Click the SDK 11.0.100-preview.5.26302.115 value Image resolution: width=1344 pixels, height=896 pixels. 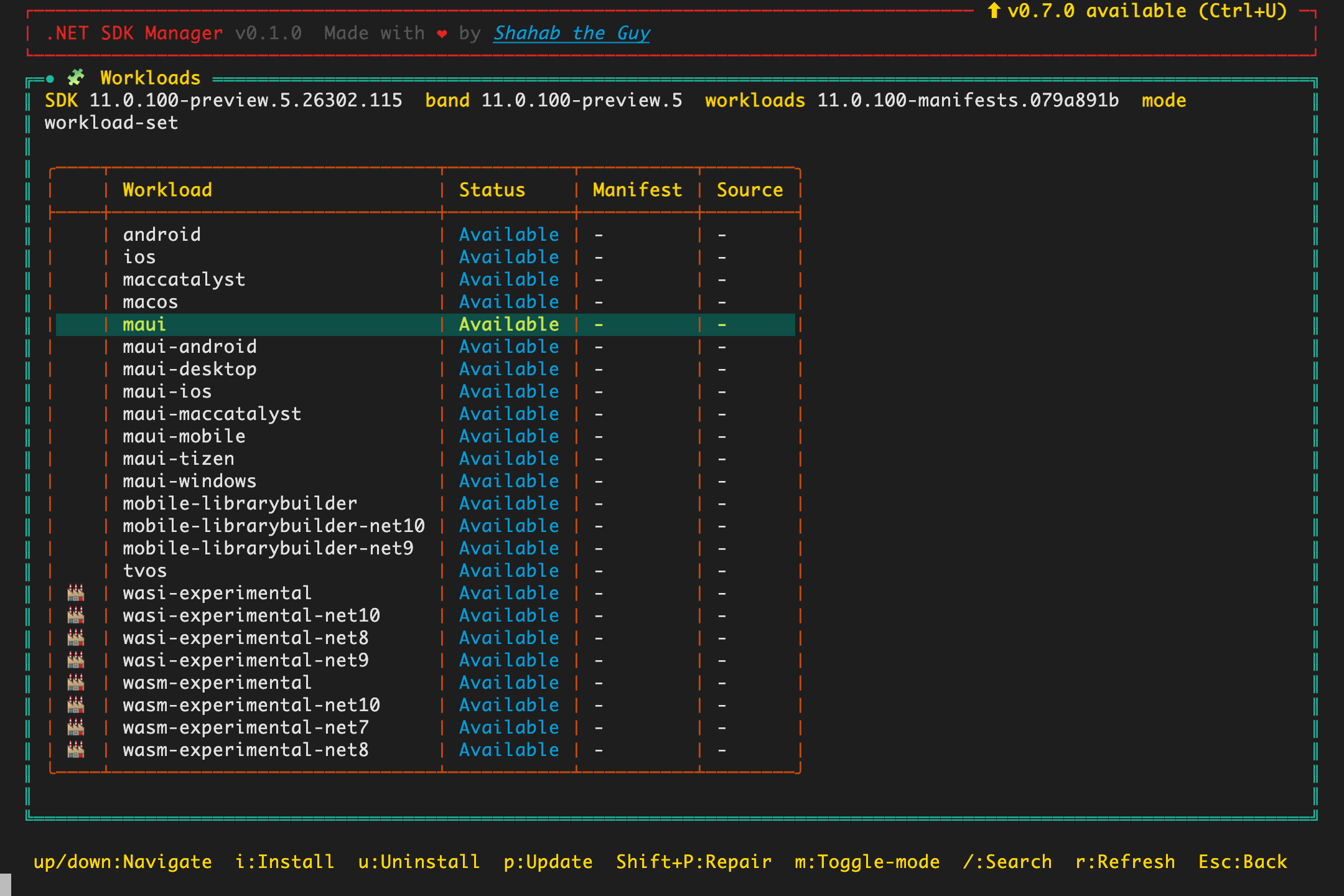[x=246, y=100]
